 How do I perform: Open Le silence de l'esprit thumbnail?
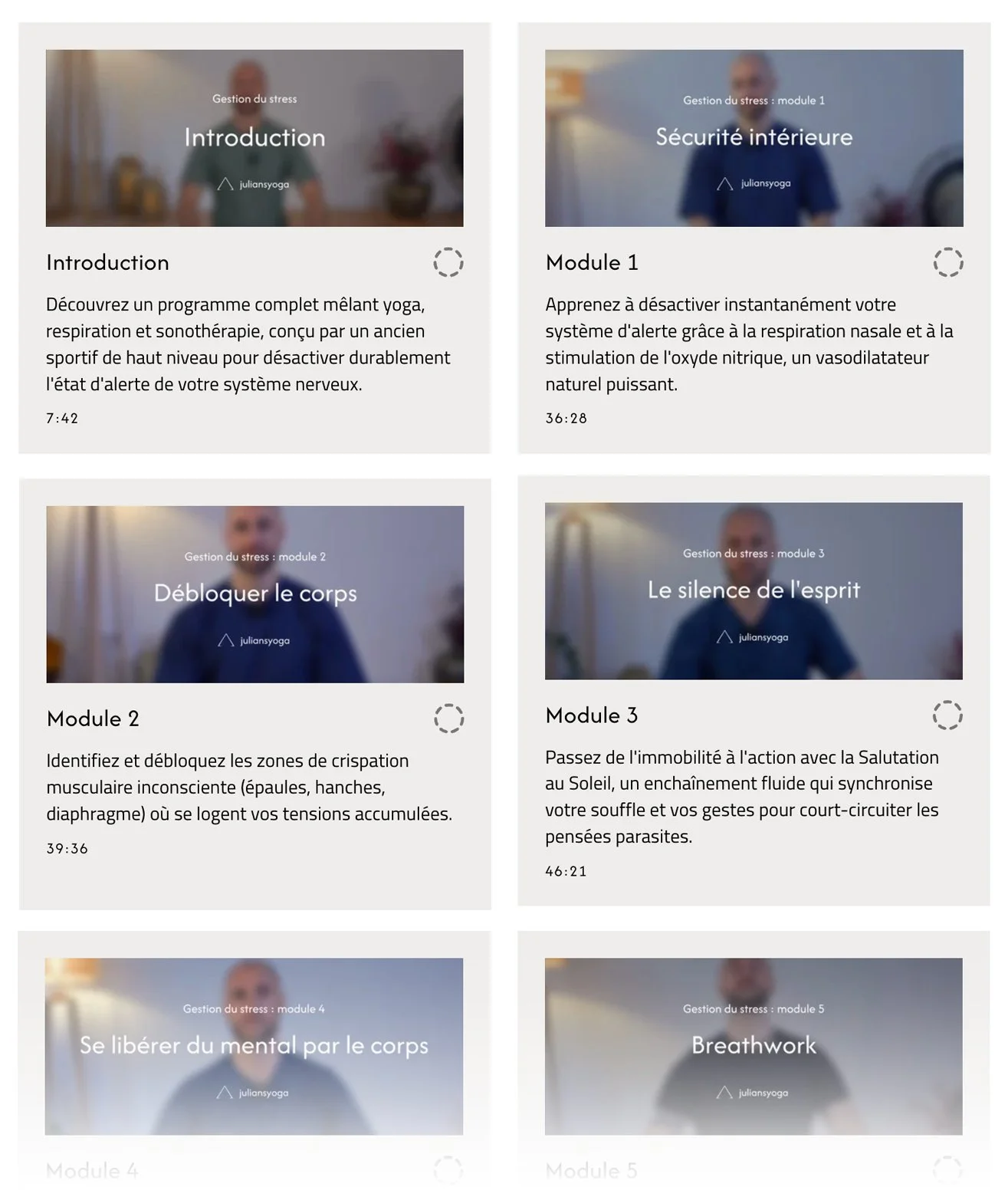(754, 591)
